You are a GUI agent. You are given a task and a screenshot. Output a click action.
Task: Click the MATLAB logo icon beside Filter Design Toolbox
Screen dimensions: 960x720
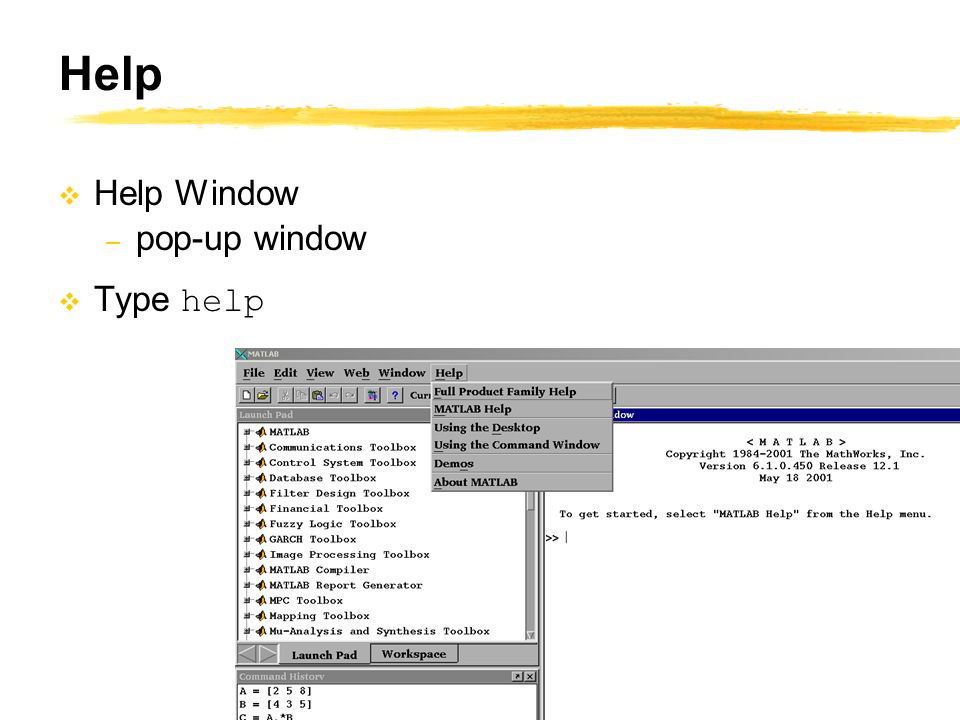pos(261,493)
